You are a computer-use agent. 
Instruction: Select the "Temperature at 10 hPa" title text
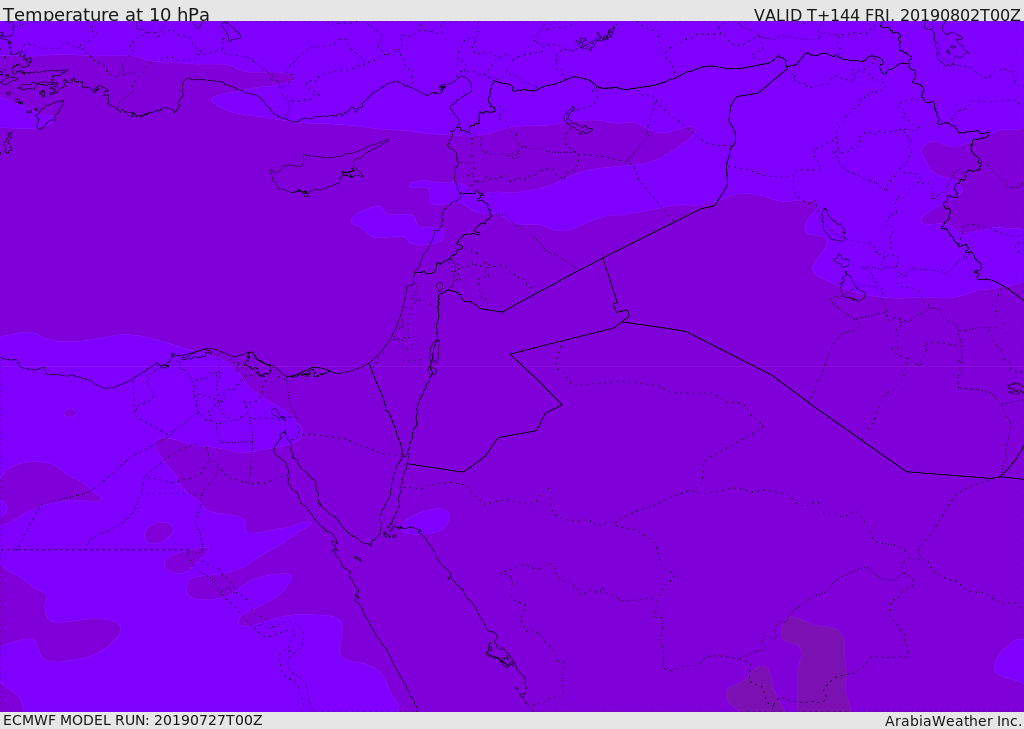pyautogui.click(x=106, y=14)
